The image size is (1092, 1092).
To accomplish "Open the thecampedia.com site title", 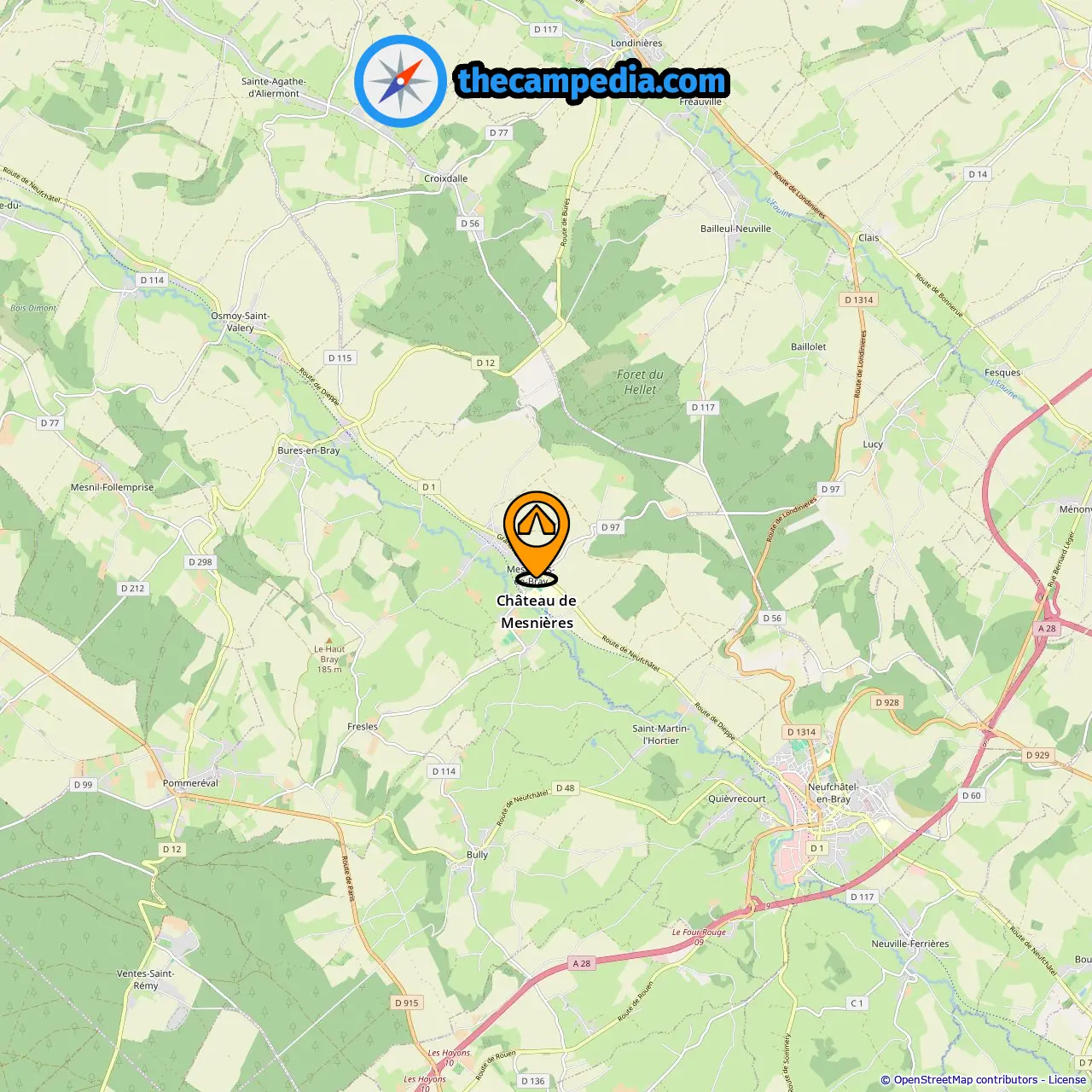I will click(x=592, y=81).
